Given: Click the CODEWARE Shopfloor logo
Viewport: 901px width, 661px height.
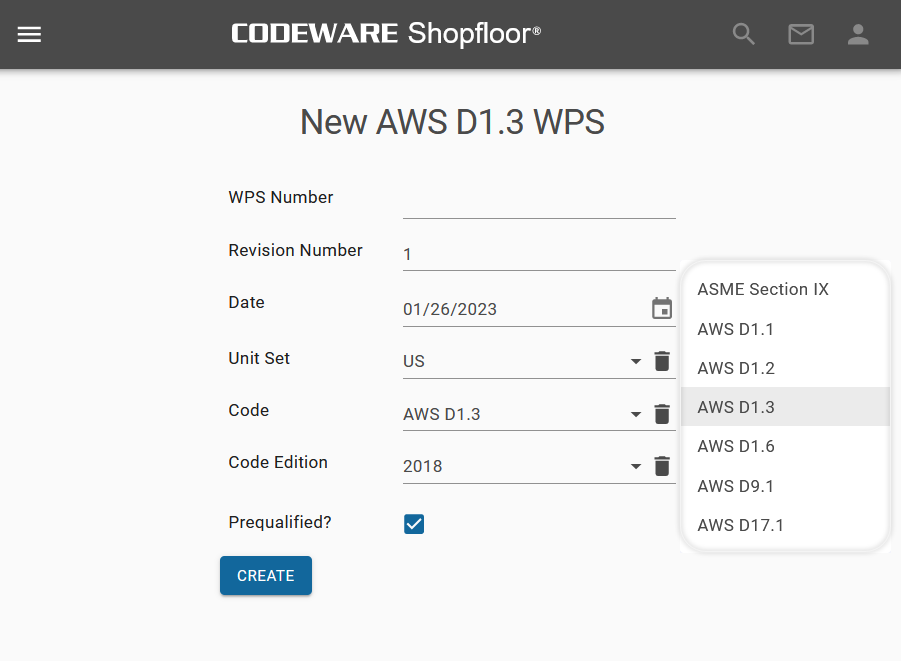Looking at the screenshot, I should [x=386, y=33].
